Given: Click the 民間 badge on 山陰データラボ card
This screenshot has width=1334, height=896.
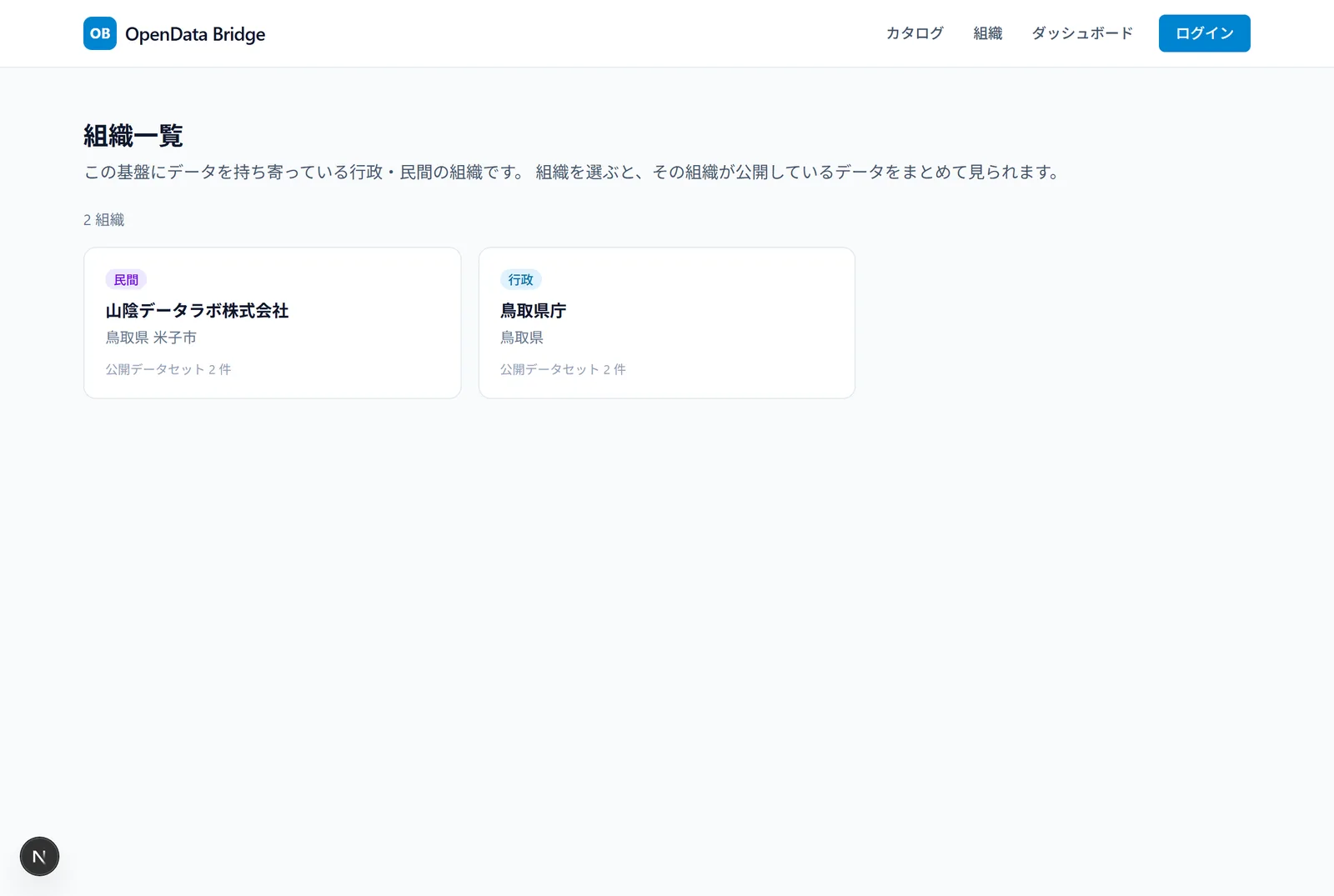Looking at the screenshot, I should point(126,280).
